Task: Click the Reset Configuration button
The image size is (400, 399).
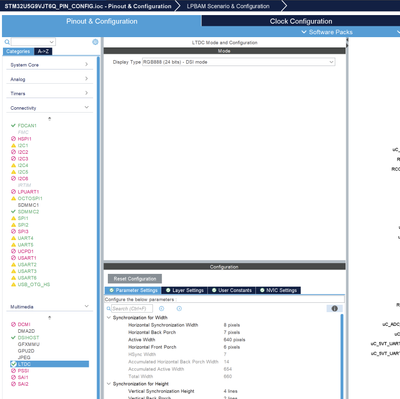Action: [x=135, y=279]
